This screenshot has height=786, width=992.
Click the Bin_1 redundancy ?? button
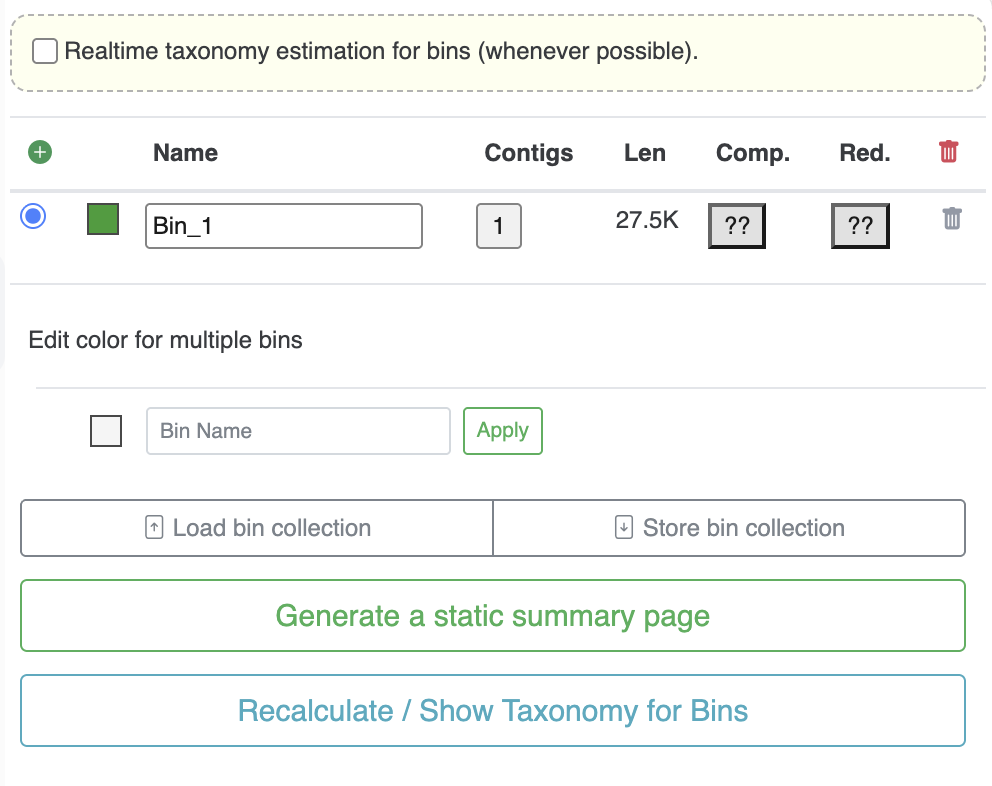860,226
